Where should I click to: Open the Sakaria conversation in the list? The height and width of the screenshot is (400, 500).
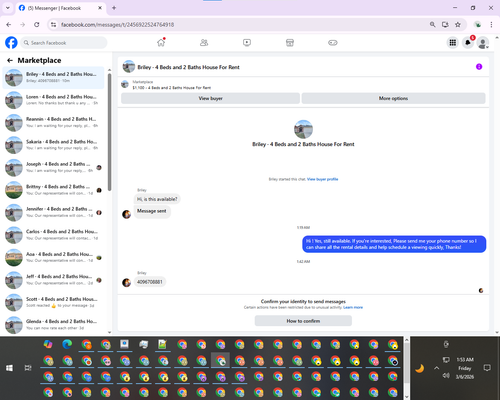[x=53, y=145]
